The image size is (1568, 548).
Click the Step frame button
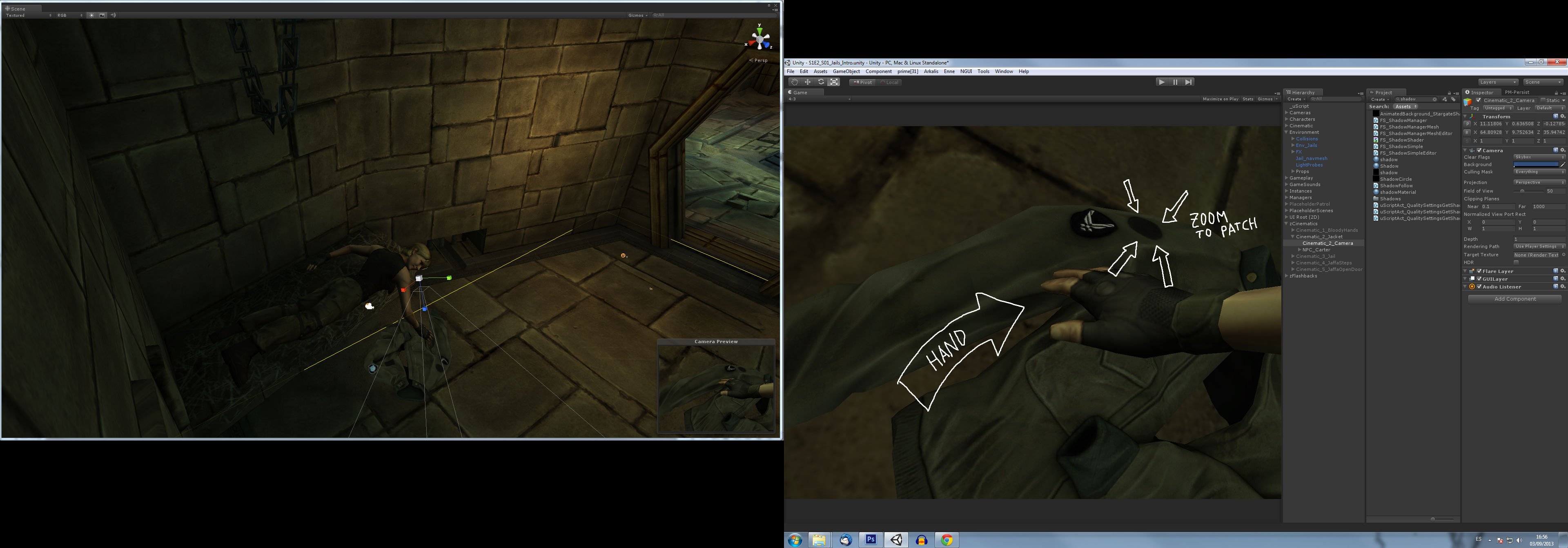tap(1188, 82)
